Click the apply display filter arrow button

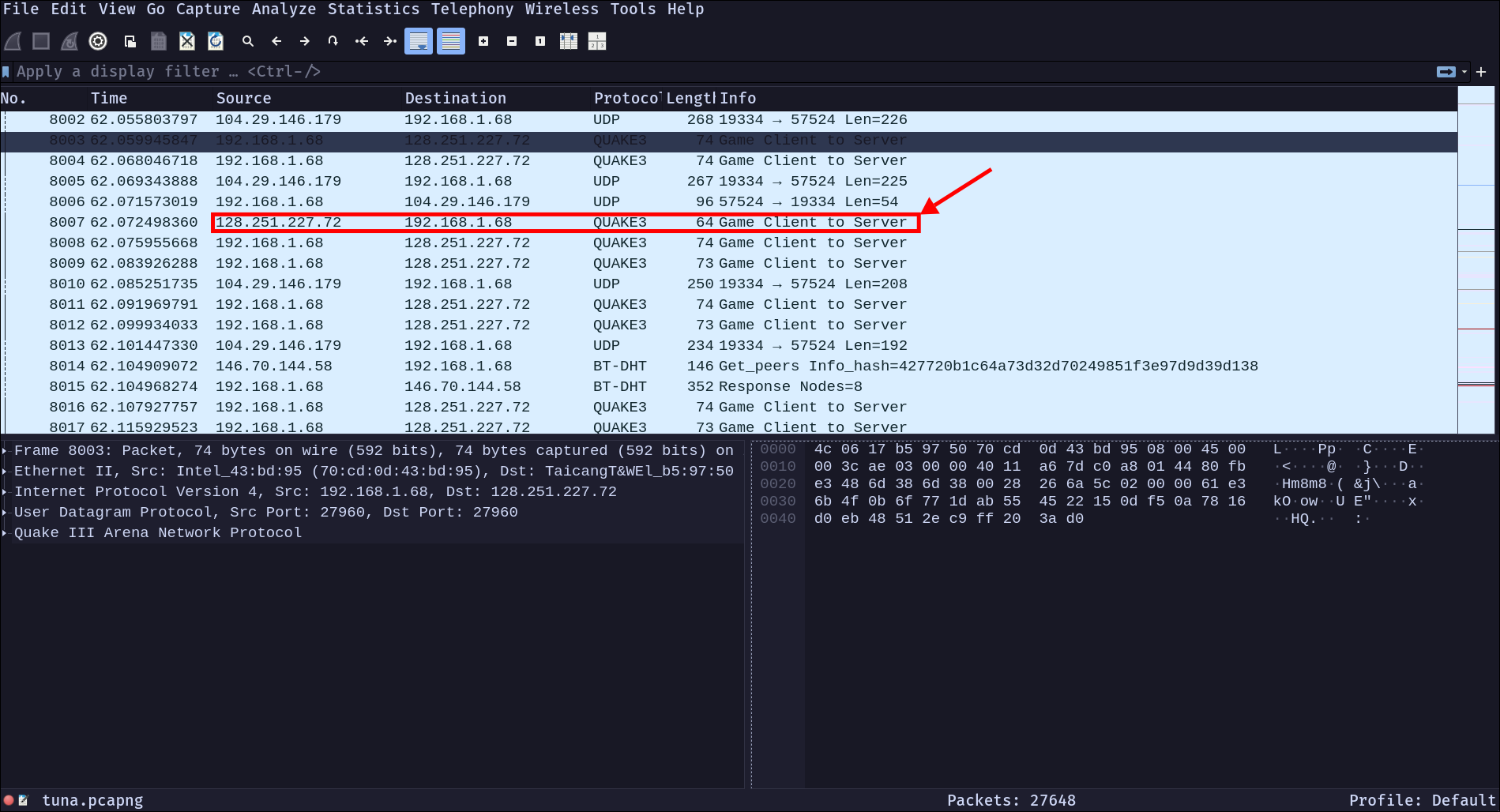(x=1445, y=72)
